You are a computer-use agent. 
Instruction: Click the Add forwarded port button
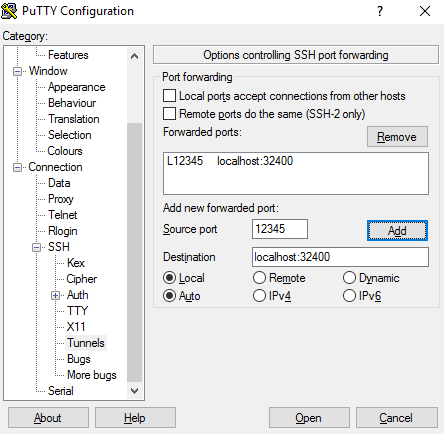pyautogui.click(x=397, y=230)
